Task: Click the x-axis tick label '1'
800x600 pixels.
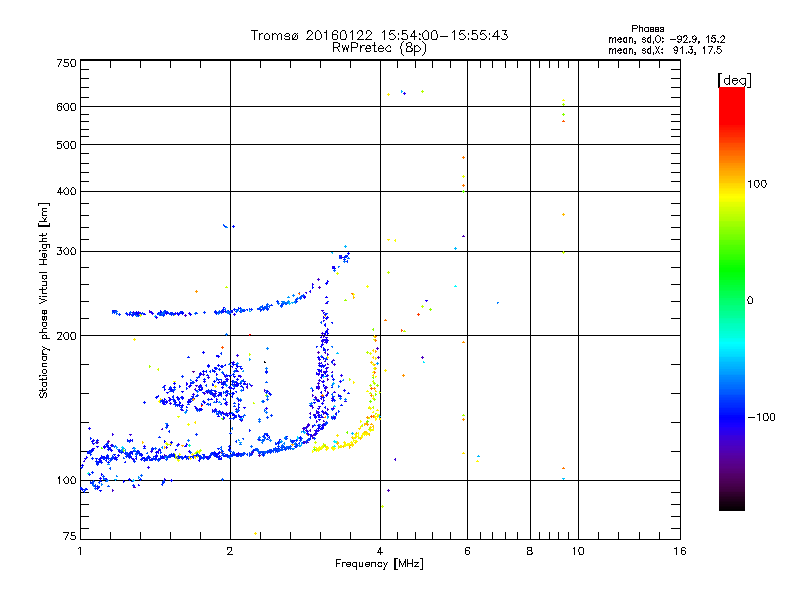Action: (x=80, y=551)
